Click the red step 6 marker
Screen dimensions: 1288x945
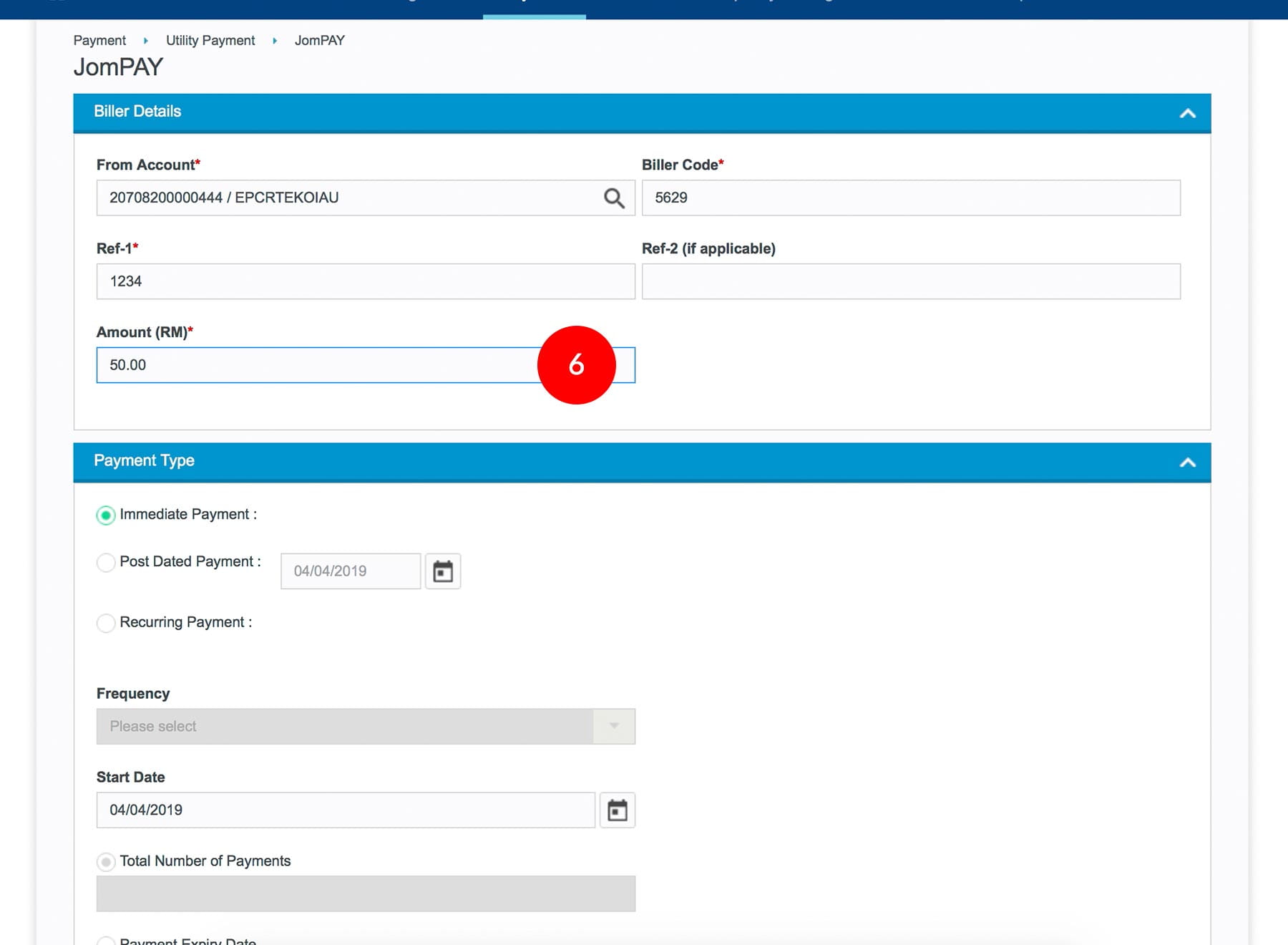click(x=576, y=365)
